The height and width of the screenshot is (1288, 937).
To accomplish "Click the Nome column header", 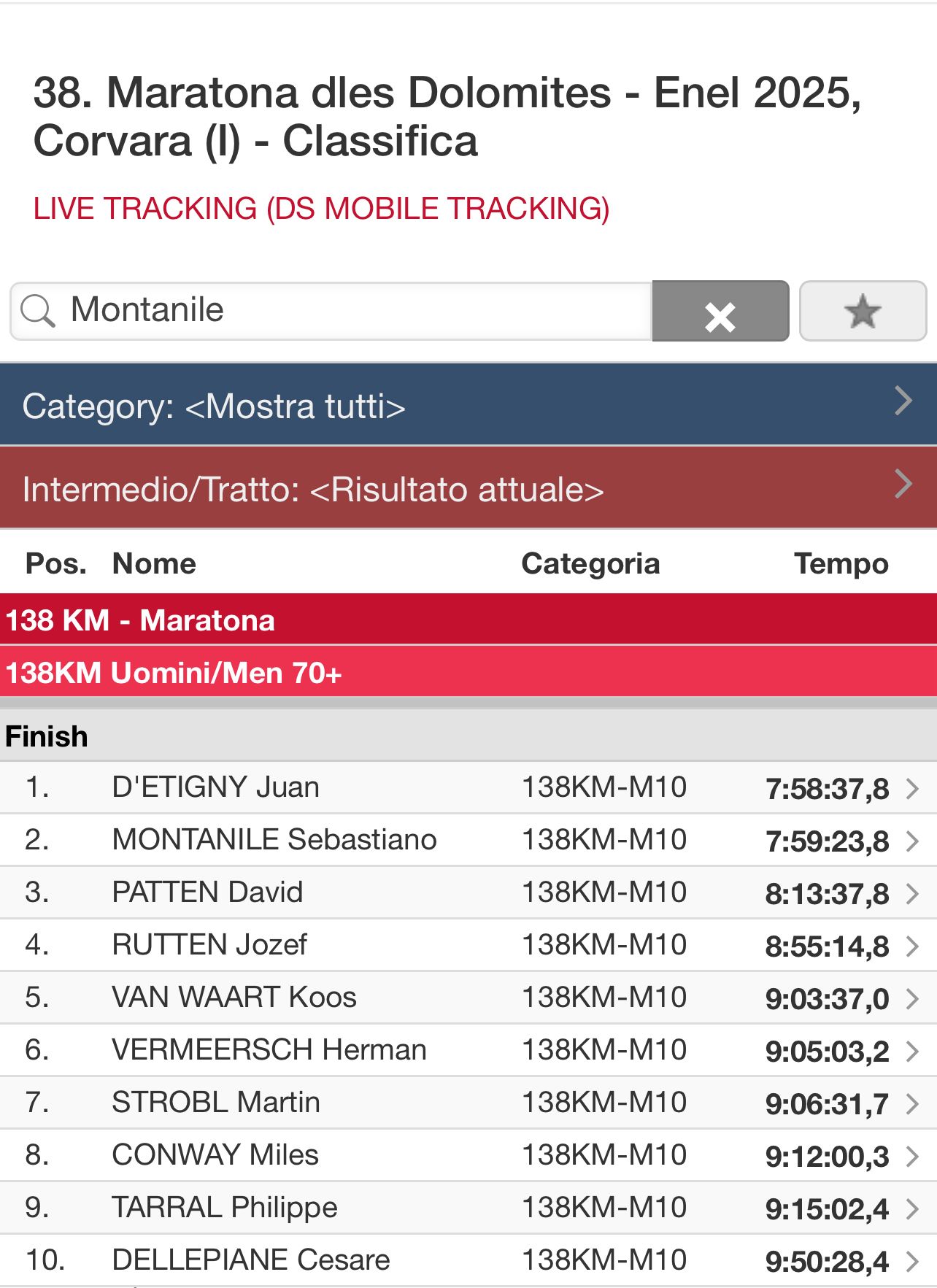I will coord(154,564).
